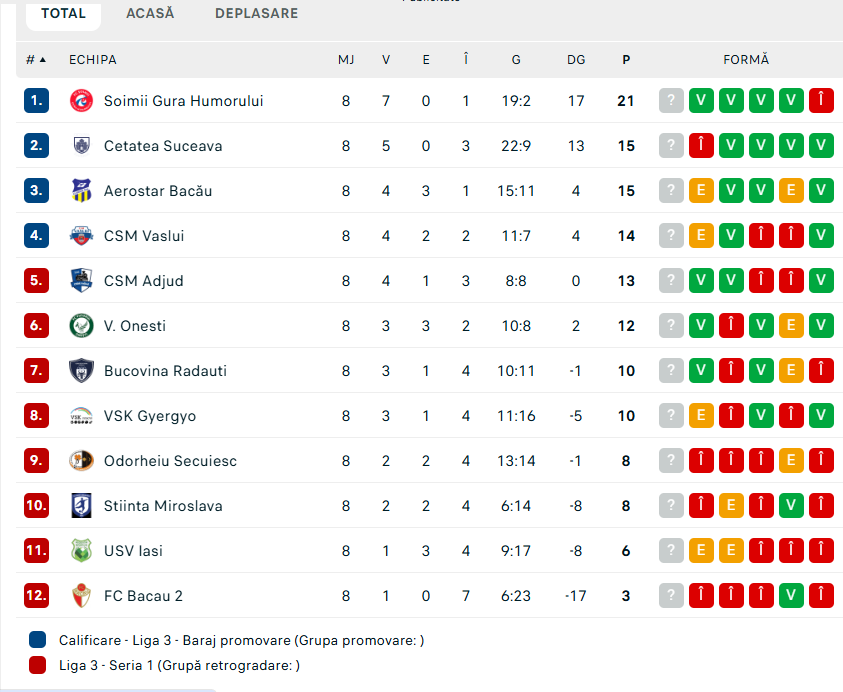Click the Bucovina Radauti club crest
This screenshot has width=843, height=692.
81,371
